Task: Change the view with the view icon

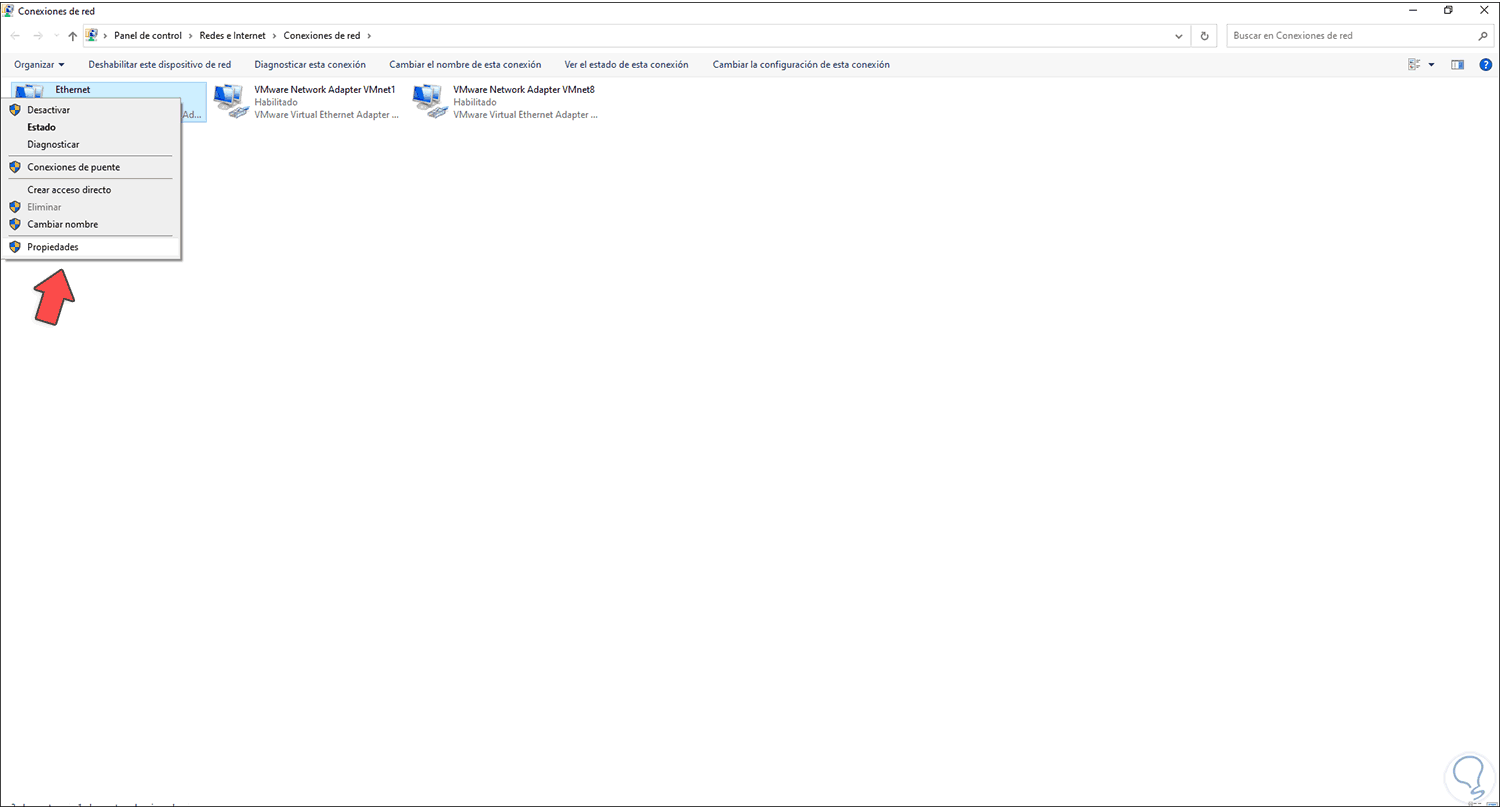Action: pyautogui.click(x=1414, y=64)
